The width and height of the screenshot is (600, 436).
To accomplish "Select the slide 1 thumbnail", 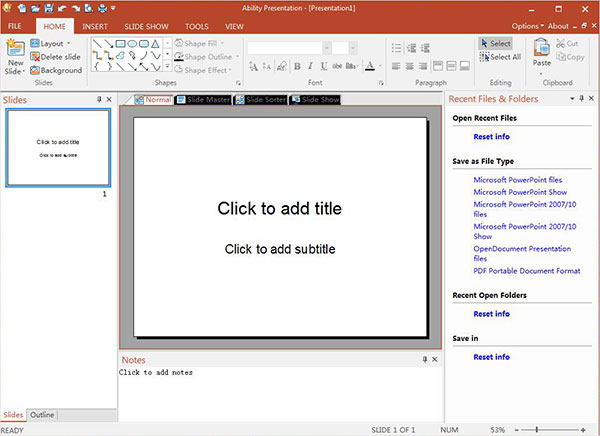I will tap(59, 147).
